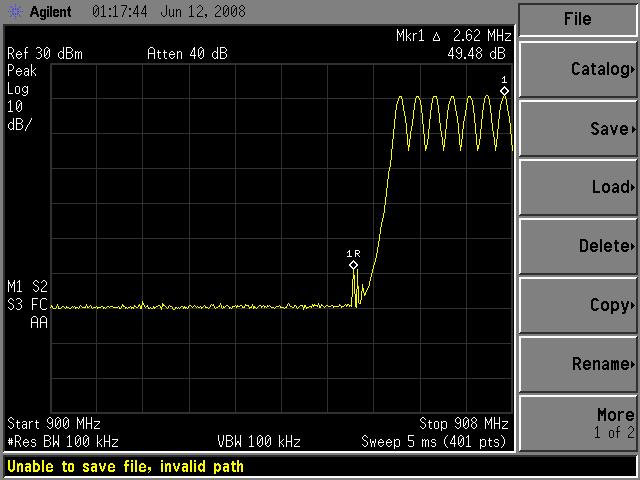Go to More 1 of 2 page
The width and height of the screenshot is (640, 480).
(x=578, y=422)
